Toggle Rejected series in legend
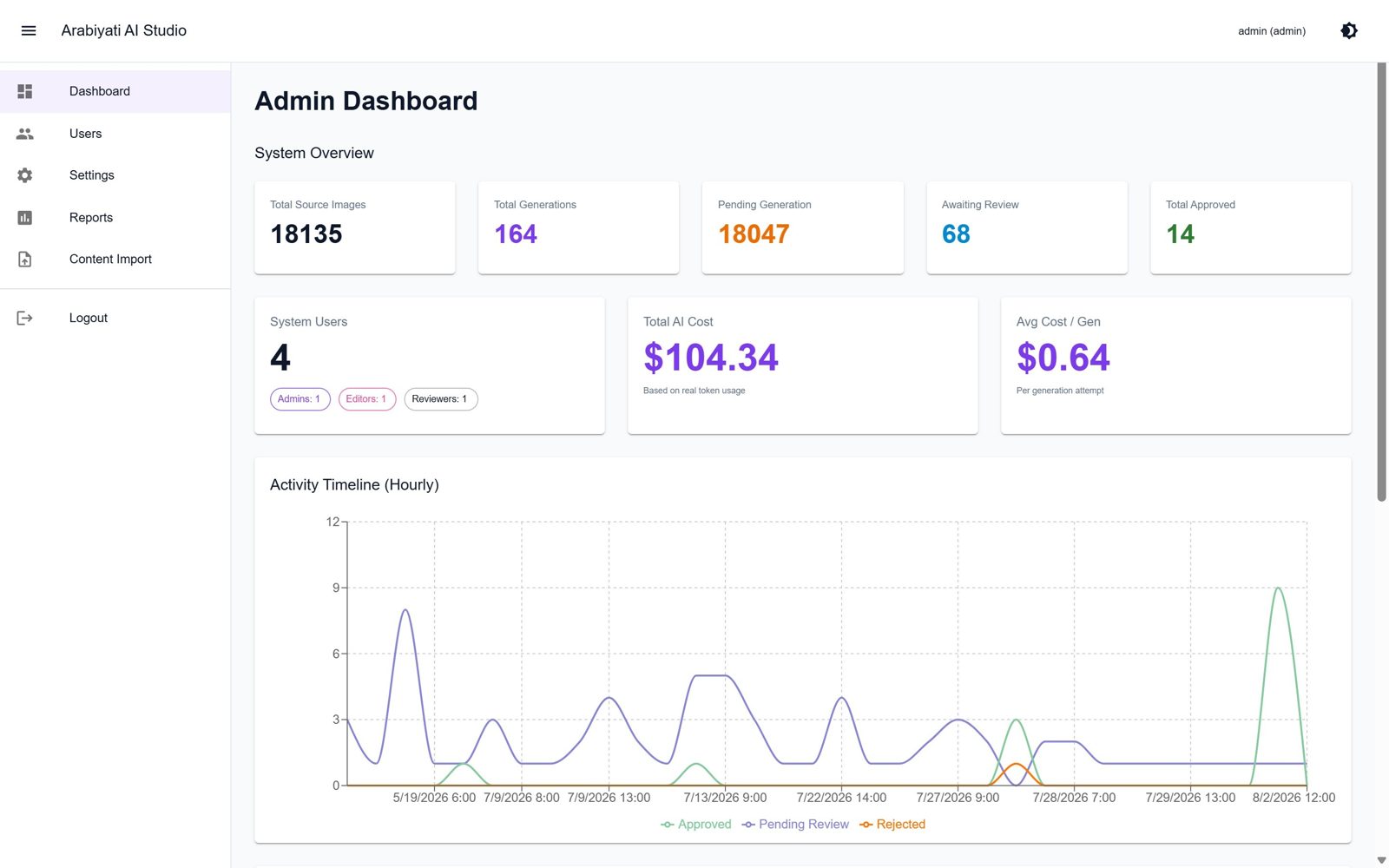1389x868 pixels. tap(892, 825)
